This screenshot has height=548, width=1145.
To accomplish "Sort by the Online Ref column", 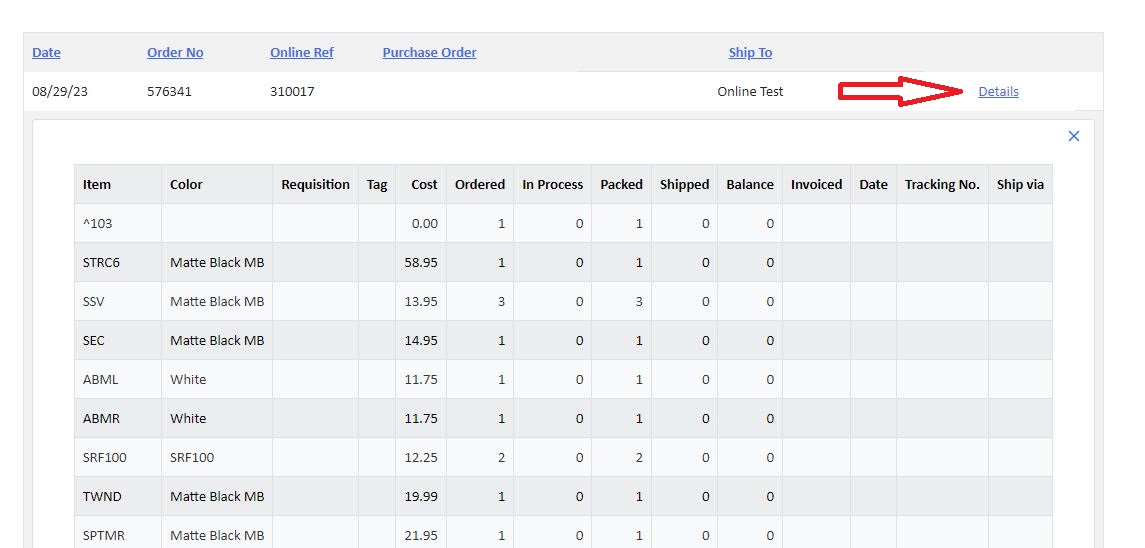I will 301,53.
